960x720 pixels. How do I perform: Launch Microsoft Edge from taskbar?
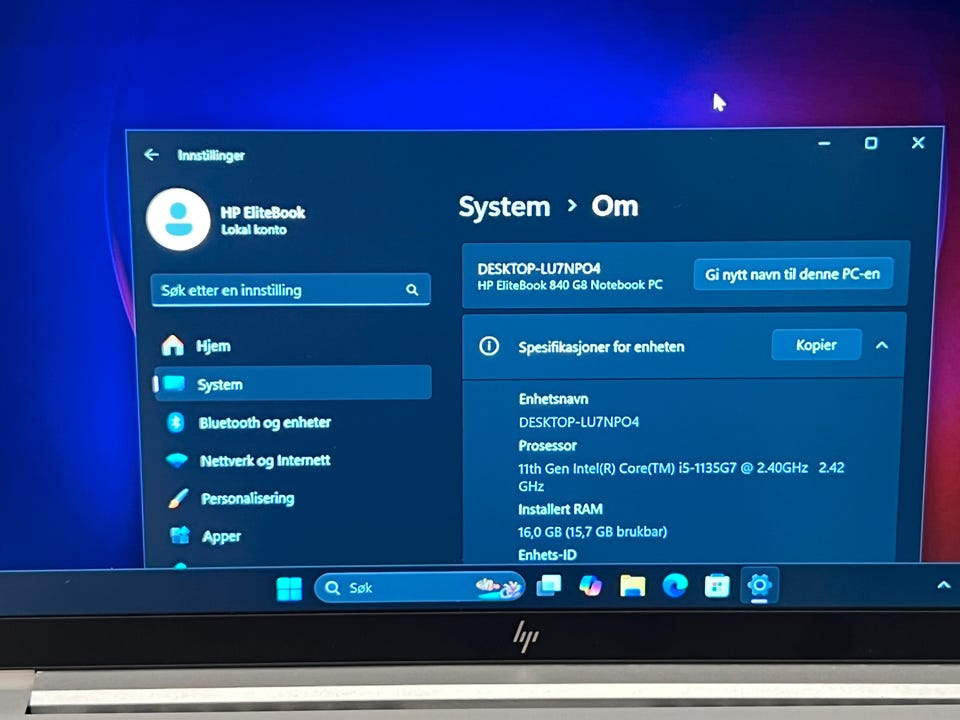[x=675, y=586]
